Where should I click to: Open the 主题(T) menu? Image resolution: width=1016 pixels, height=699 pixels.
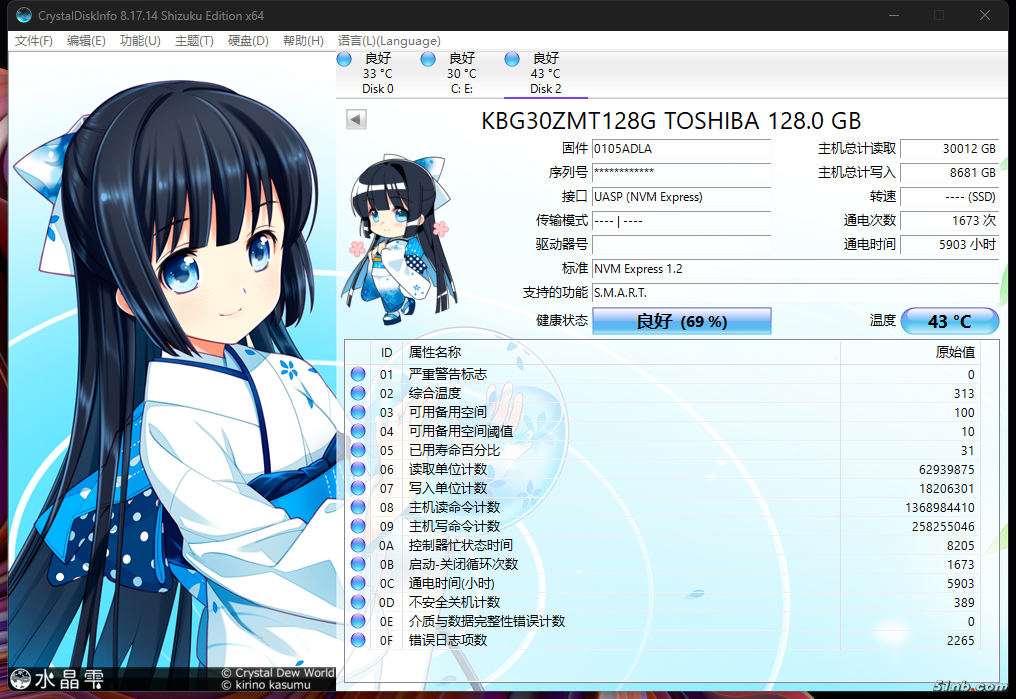194,41
